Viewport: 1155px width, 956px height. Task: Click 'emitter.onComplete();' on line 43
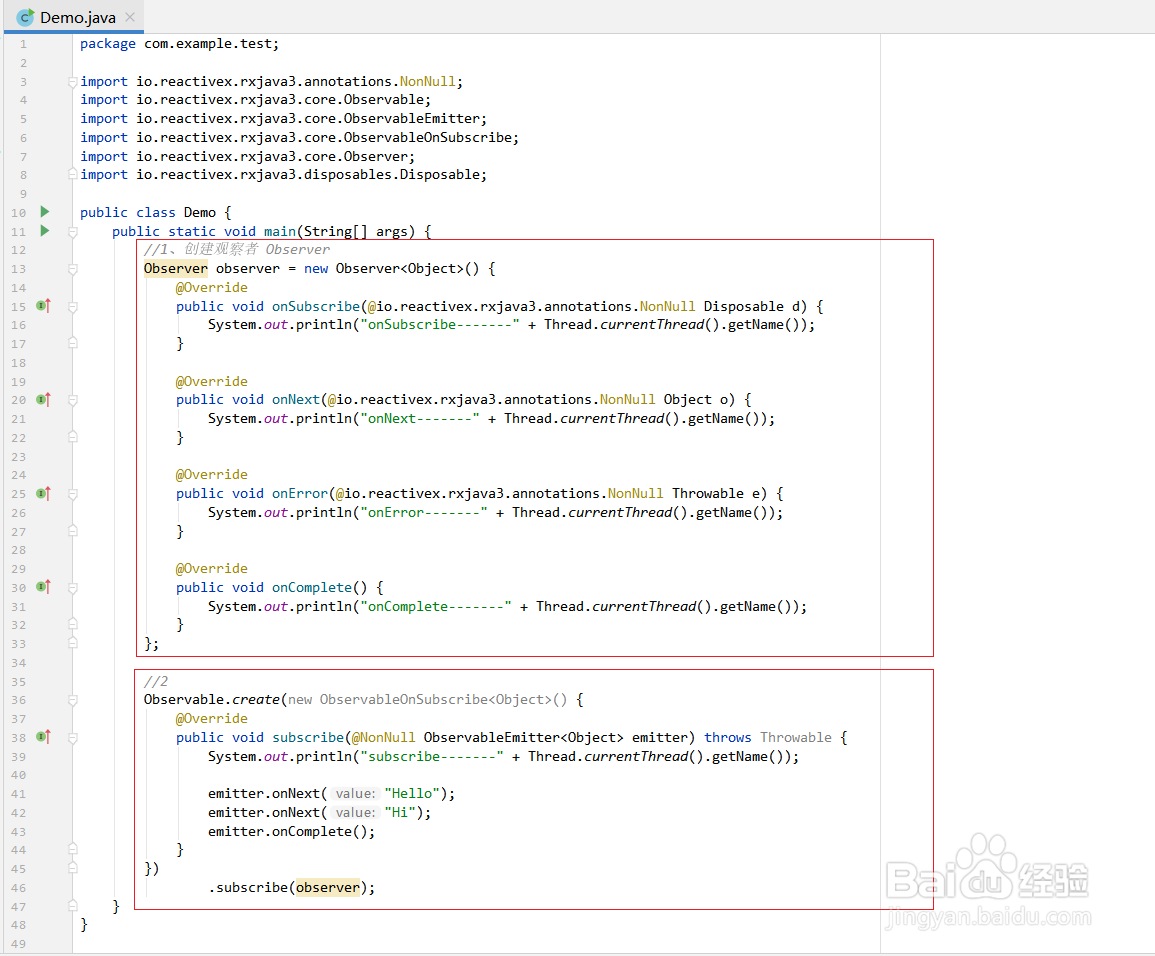pyautogui.click(x=292, y=832)
